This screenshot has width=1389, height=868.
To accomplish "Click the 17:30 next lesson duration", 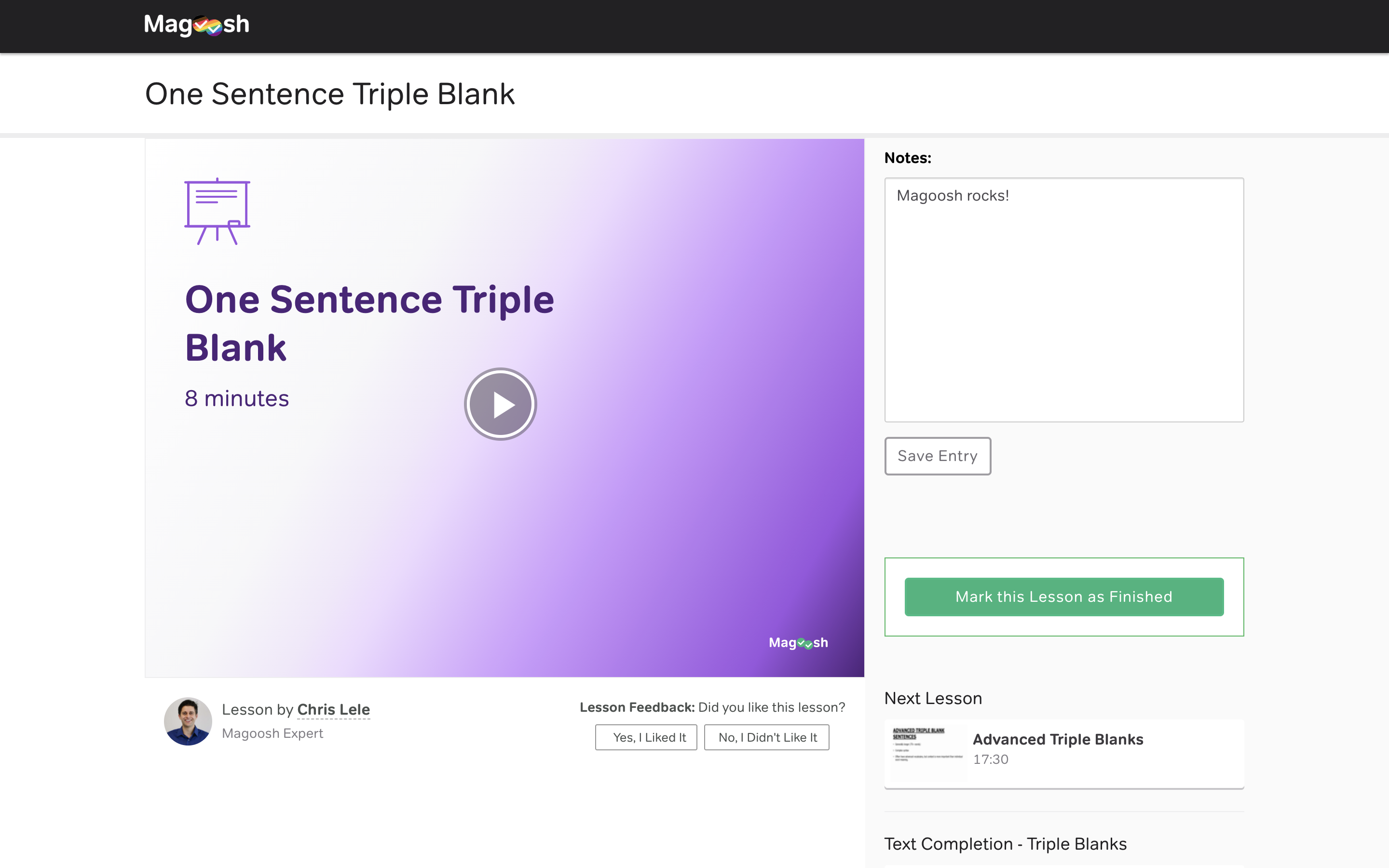I will click(x=990, y=759).
